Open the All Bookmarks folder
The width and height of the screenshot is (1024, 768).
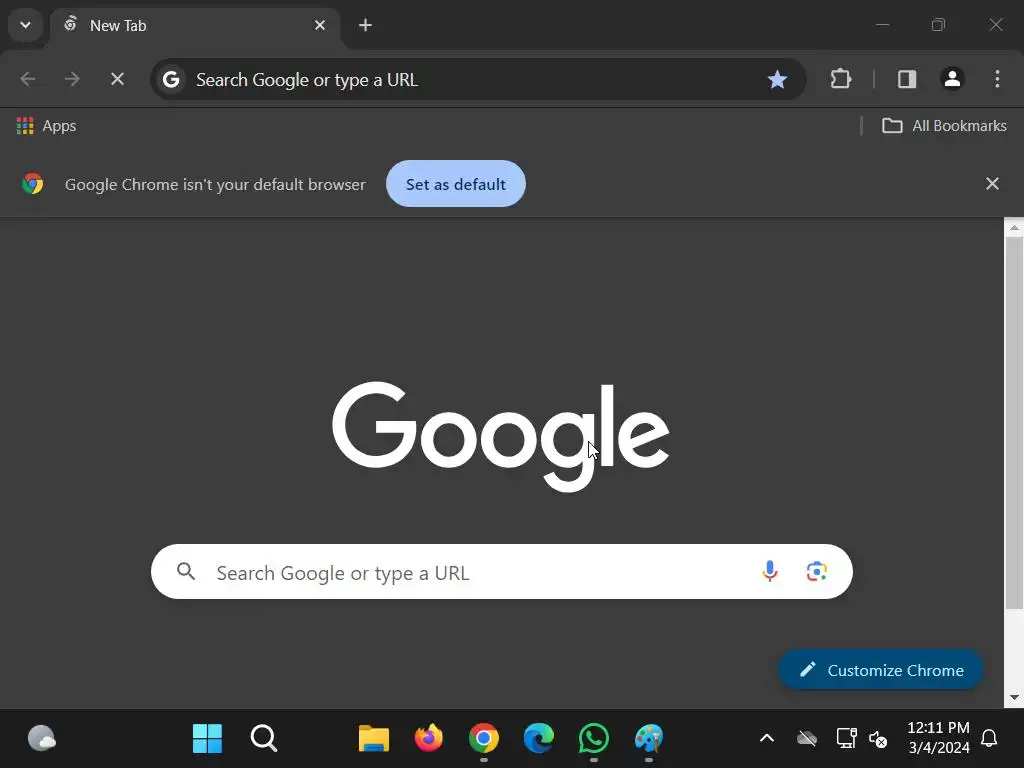pyautogui.click(x=944, y=126)
